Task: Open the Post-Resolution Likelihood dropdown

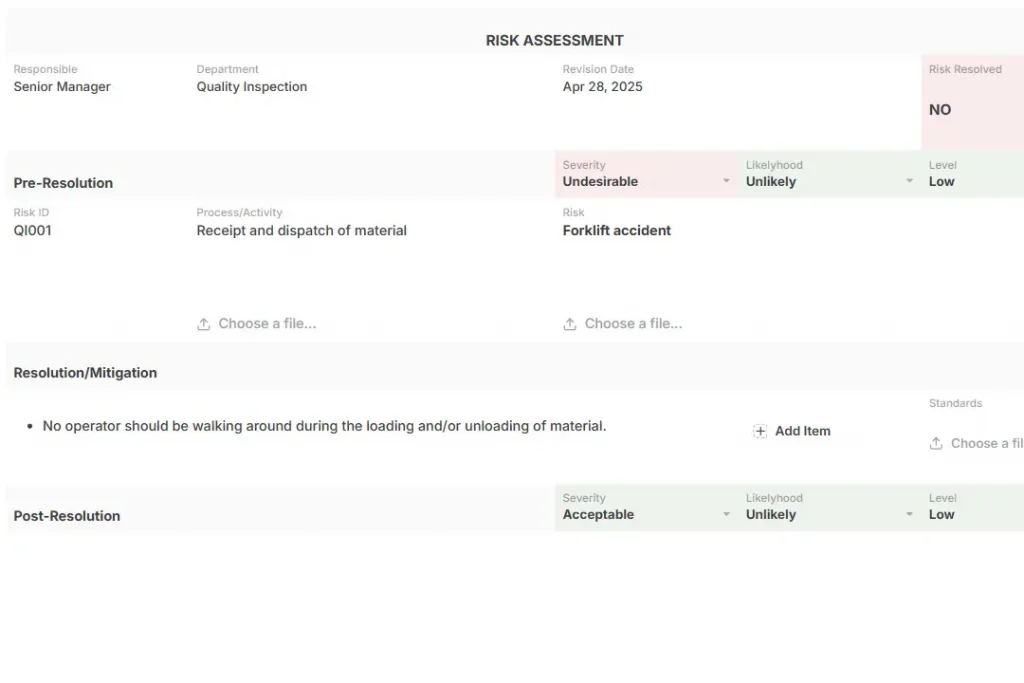Action: point(820,514)
